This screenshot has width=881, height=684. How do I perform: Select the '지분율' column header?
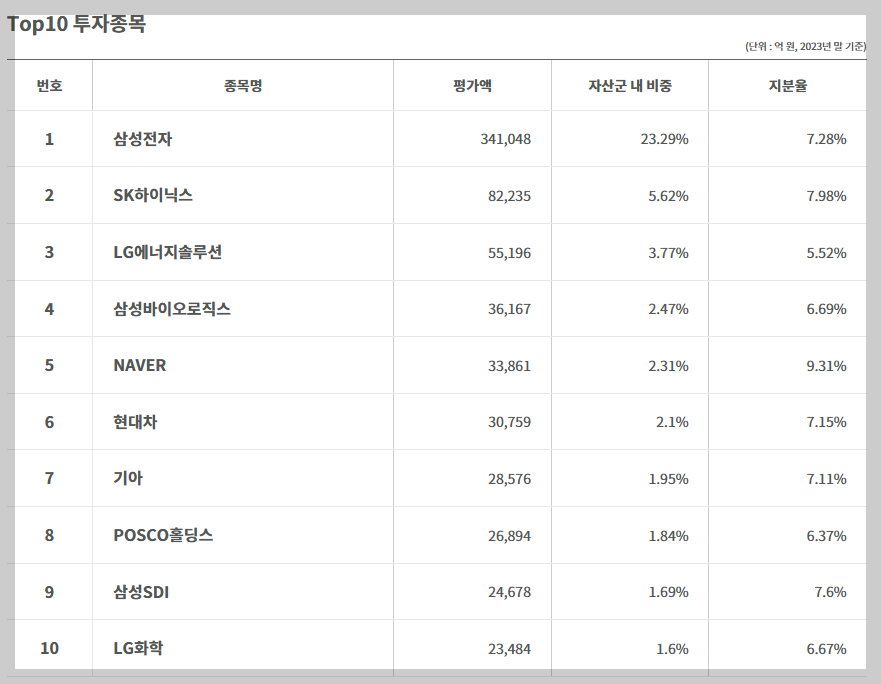pos(788,85)
